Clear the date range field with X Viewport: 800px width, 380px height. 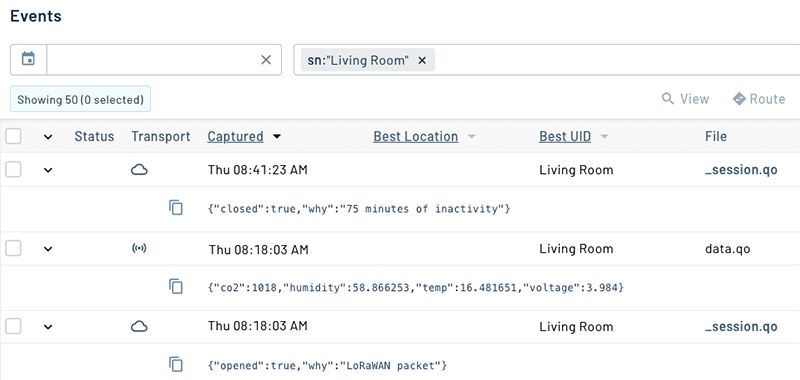(x=266, y=60)
